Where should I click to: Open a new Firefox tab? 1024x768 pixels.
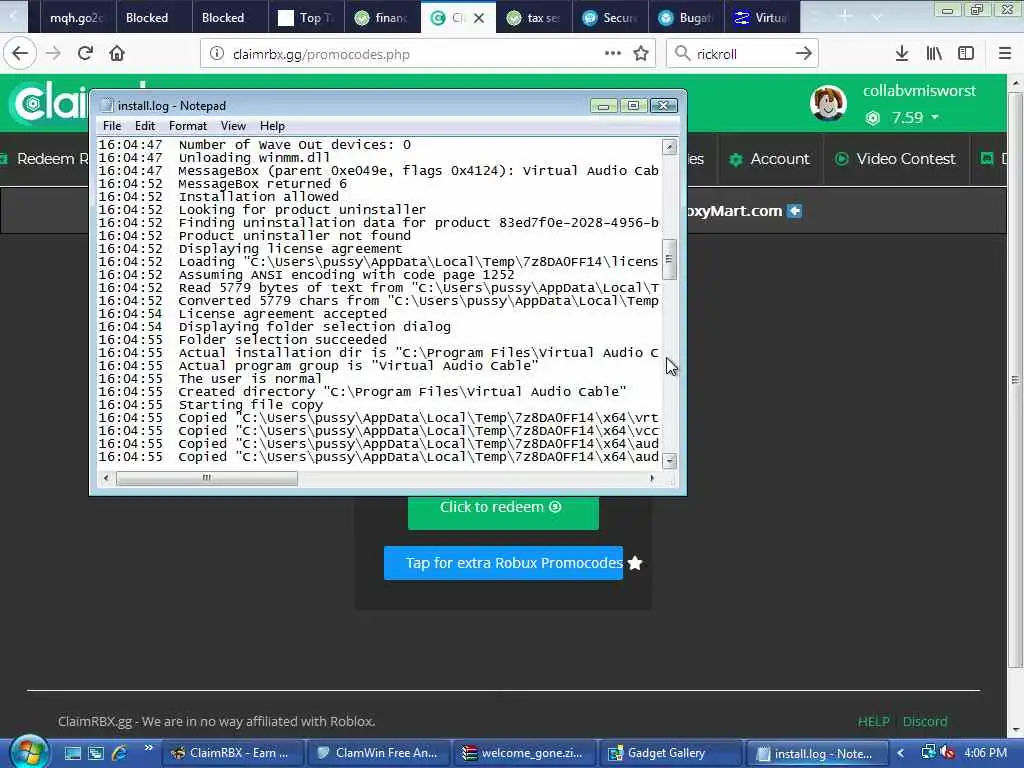[845, 17]
